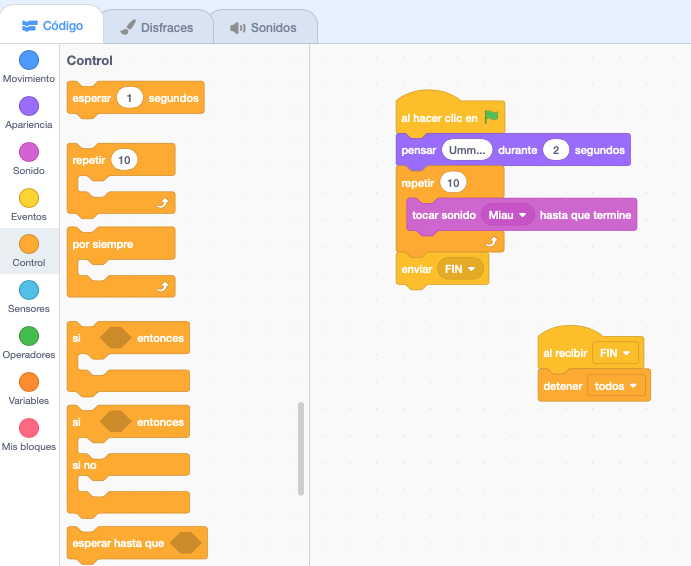Viewport: 691px width, 566px height.
Task: Click the green flag on hat block
Action: pos(491,117)
